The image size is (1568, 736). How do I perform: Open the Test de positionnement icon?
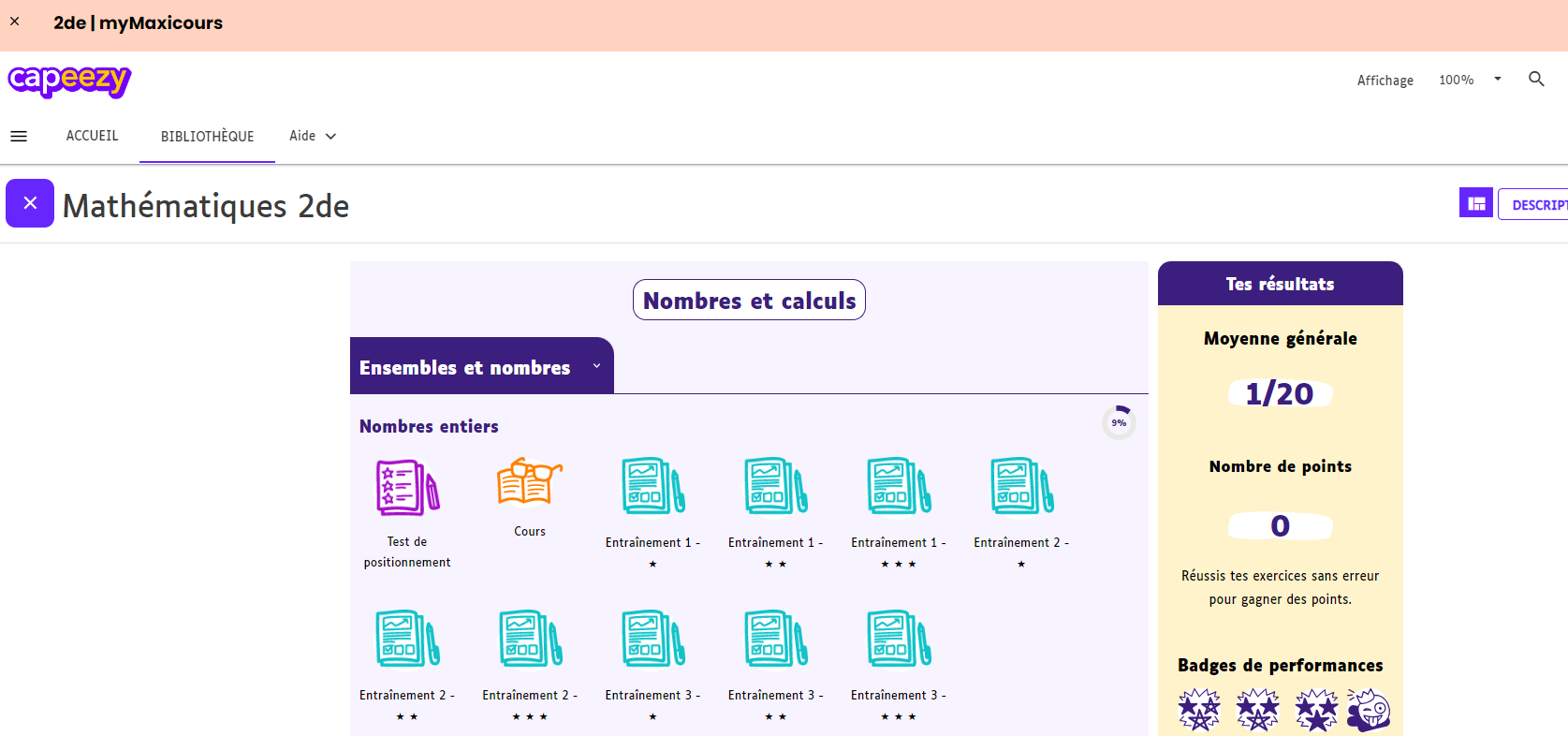point(407,487)
